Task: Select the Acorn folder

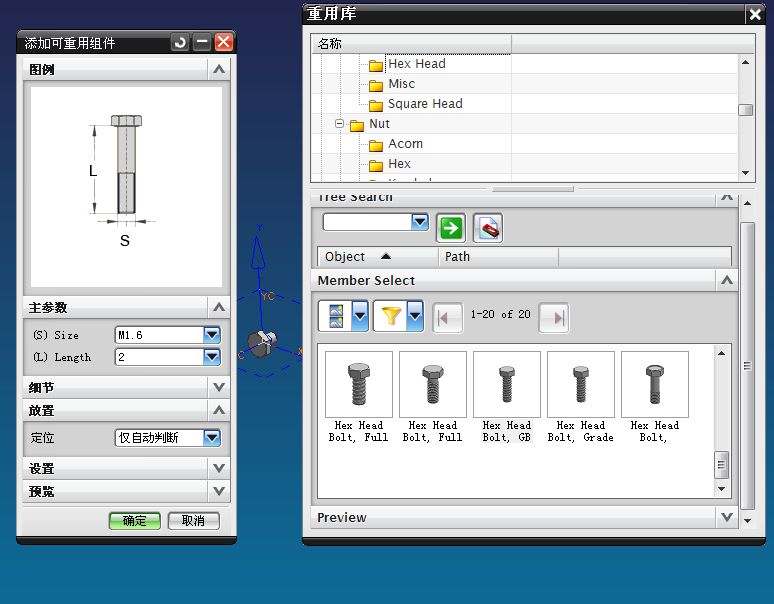Action: [x=405, y=144]
